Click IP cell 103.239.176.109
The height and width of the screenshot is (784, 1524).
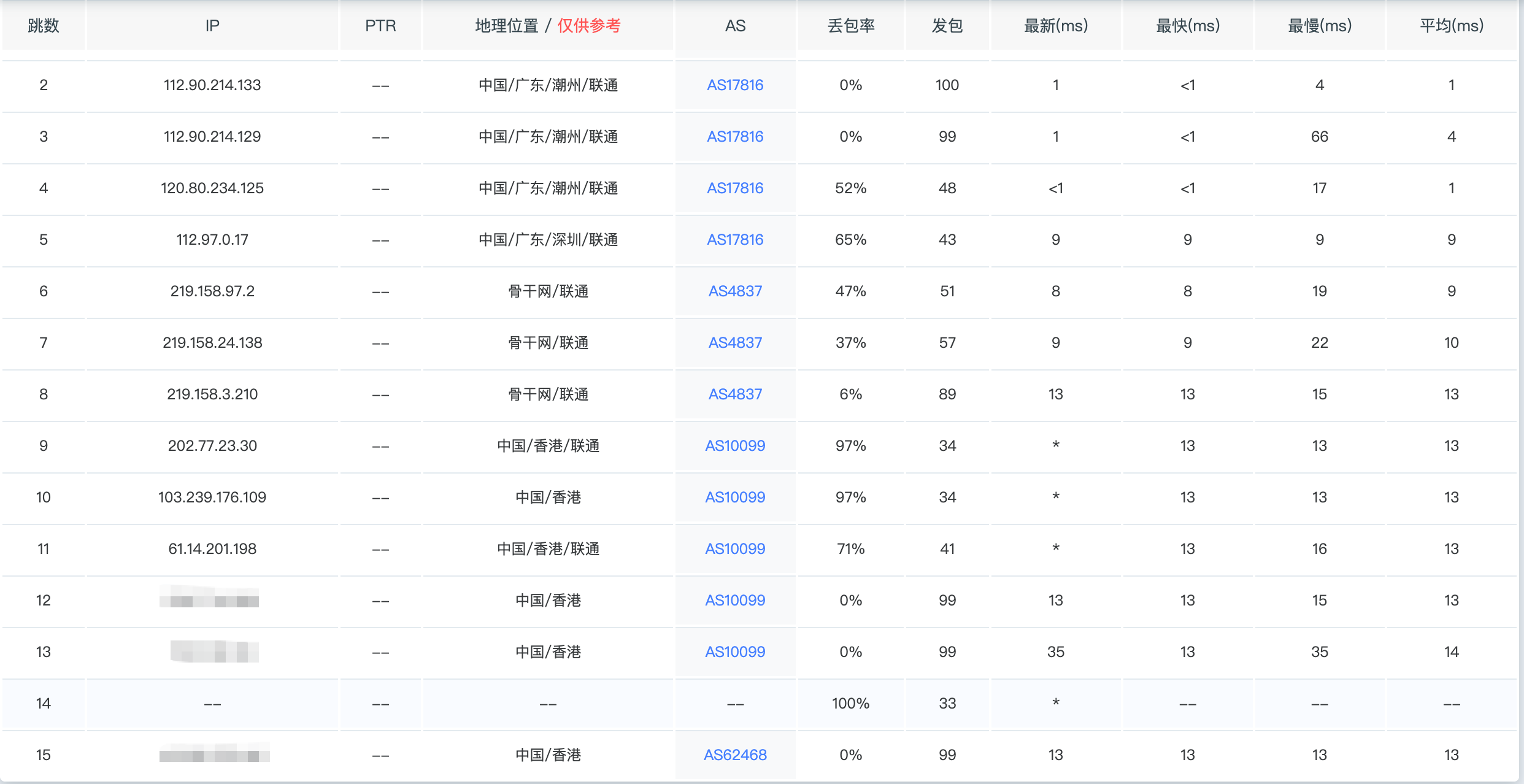click(212, 498)
